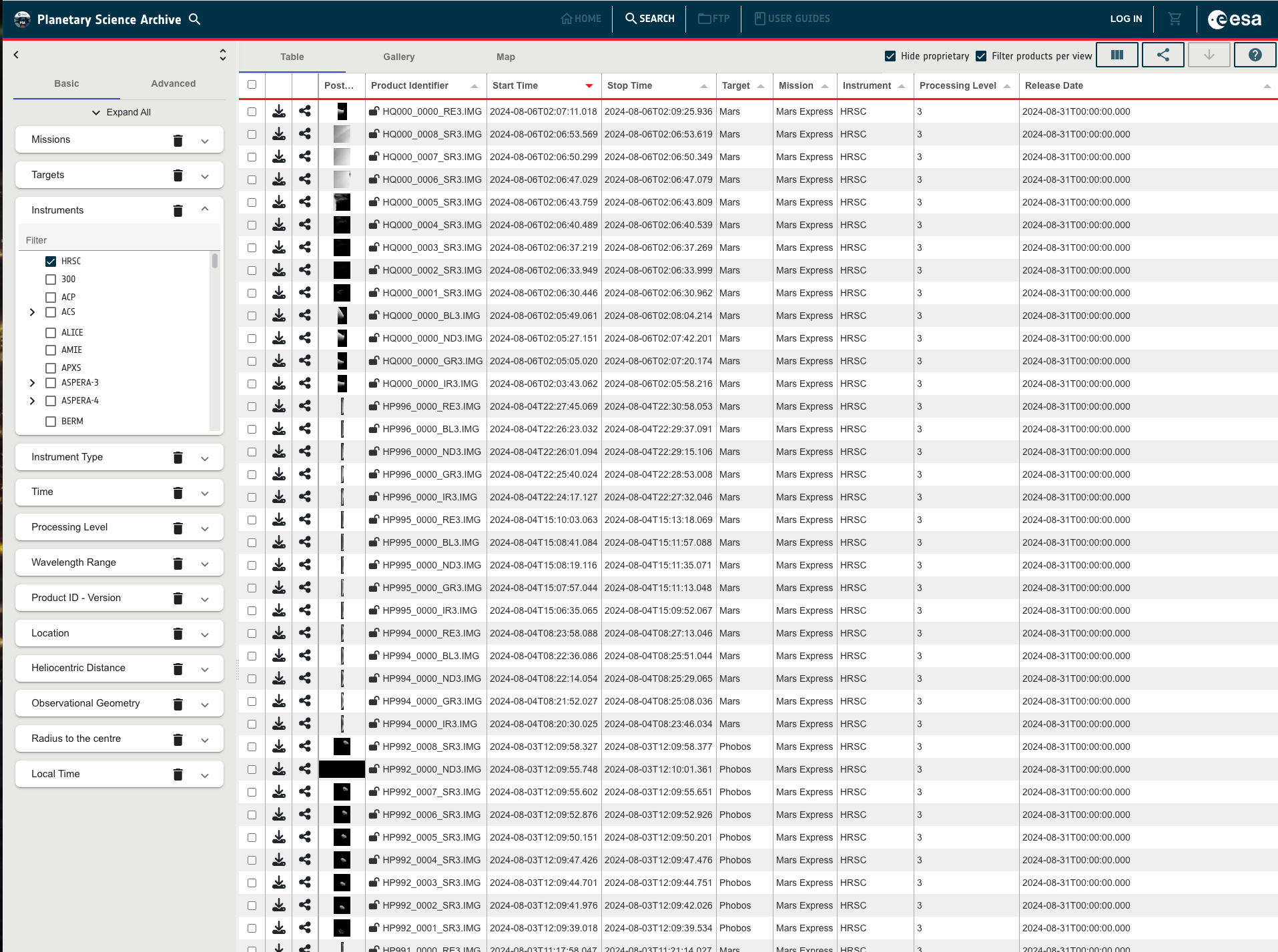Click Expand All in the filter sidebar
Viewport: 1278px width, 952px height.
coord(121,112)
